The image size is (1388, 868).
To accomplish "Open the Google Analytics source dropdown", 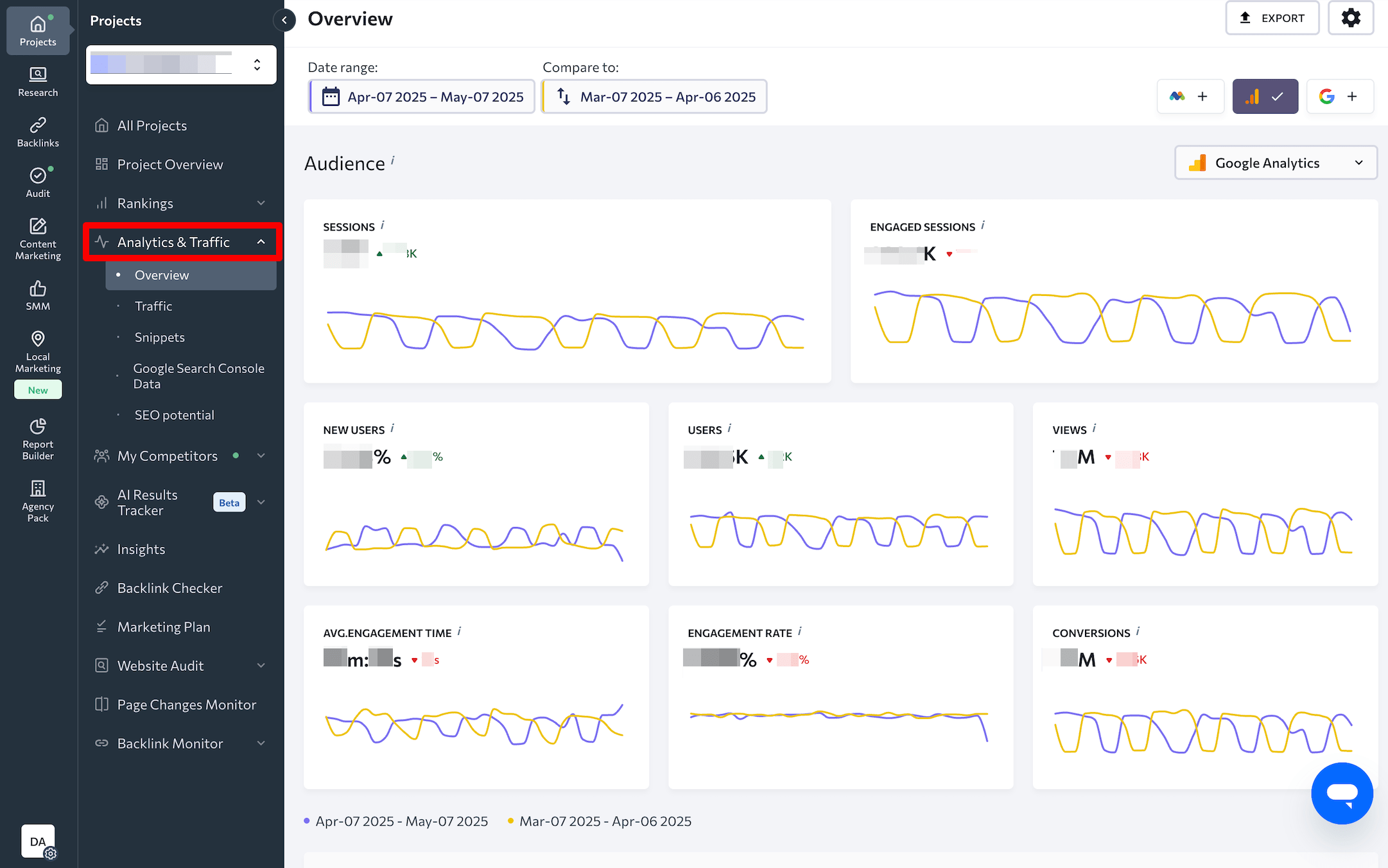I will [x=1276, y=163].
